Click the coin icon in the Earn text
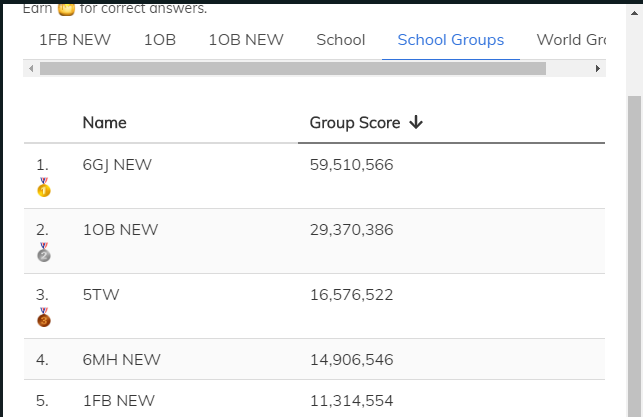This screenshot has width=643, height=417. [66, 8]
